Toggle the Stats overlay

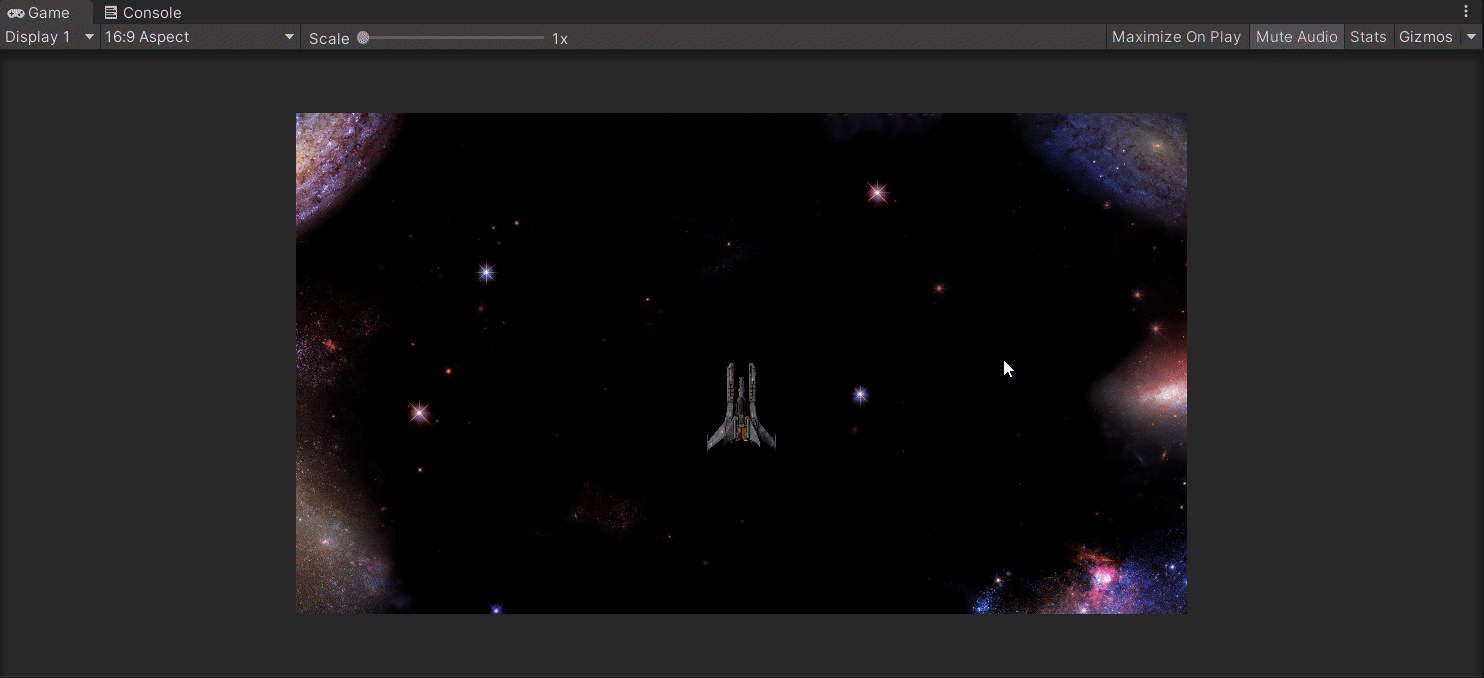(1368, 37)
